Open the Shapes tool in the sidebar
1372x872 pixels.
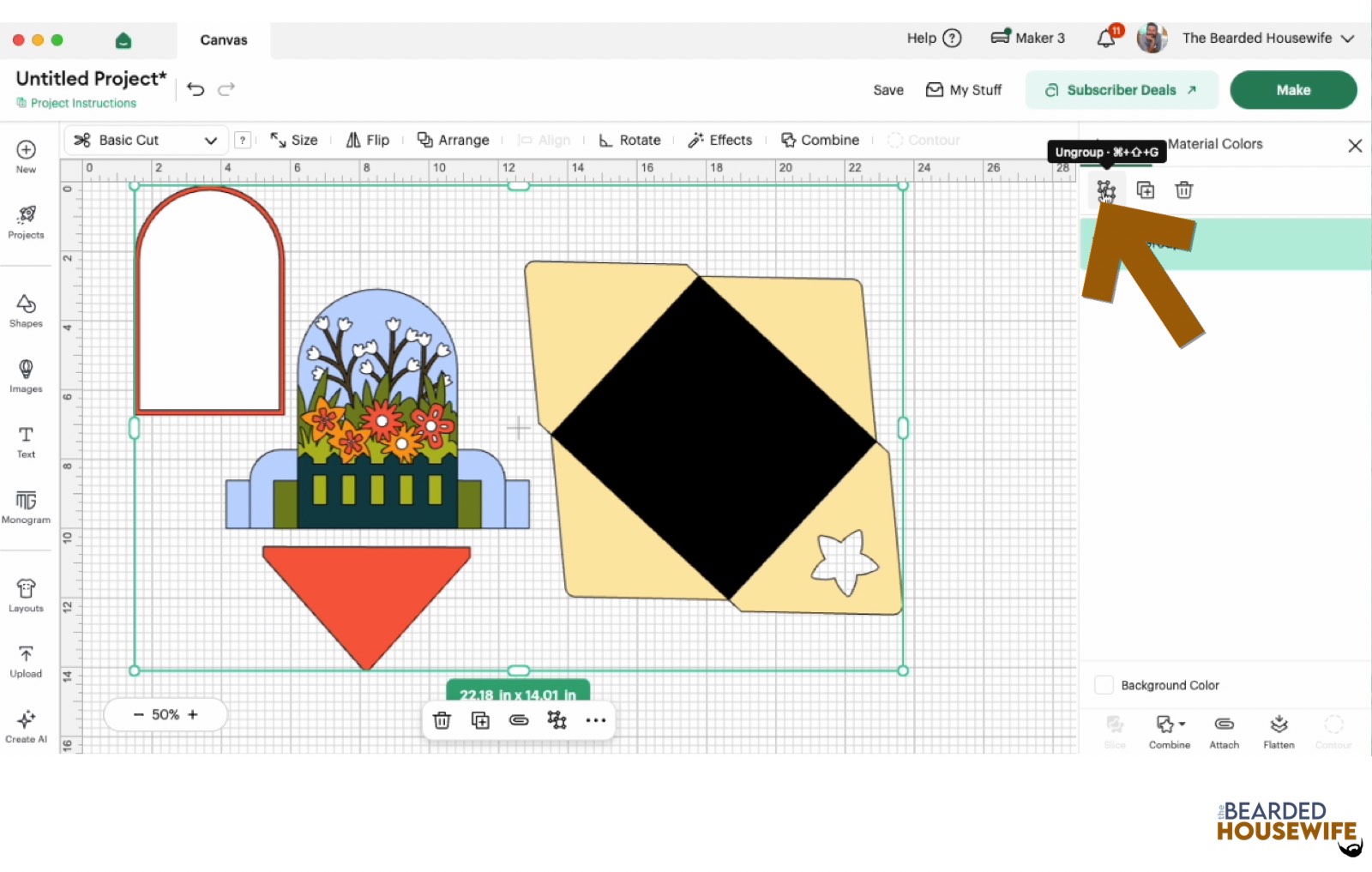click(26, 310)
